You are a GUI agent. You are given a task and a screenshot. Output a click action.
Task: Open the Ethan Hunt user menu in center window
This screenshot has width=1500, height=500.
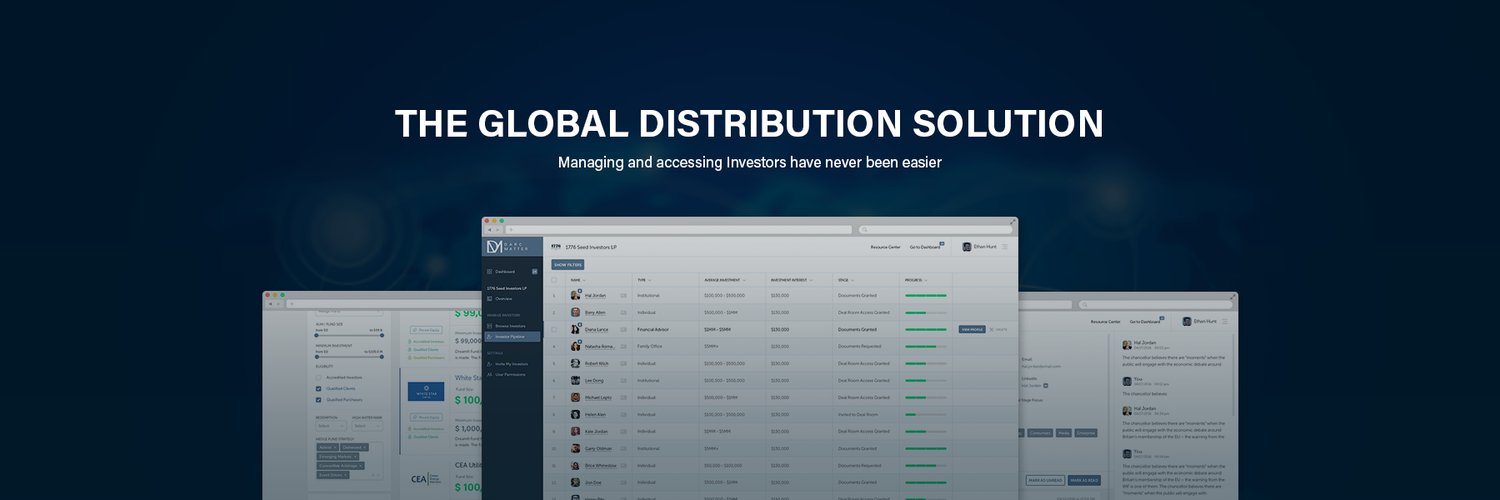point(979,246)
